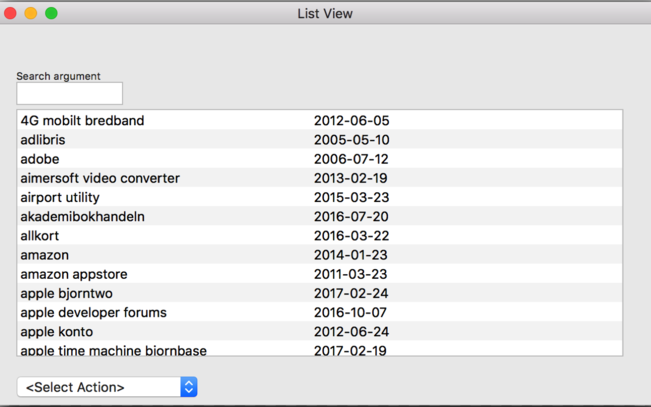Pick the airport utility row

pyautogui.click(x=60, y=197)
